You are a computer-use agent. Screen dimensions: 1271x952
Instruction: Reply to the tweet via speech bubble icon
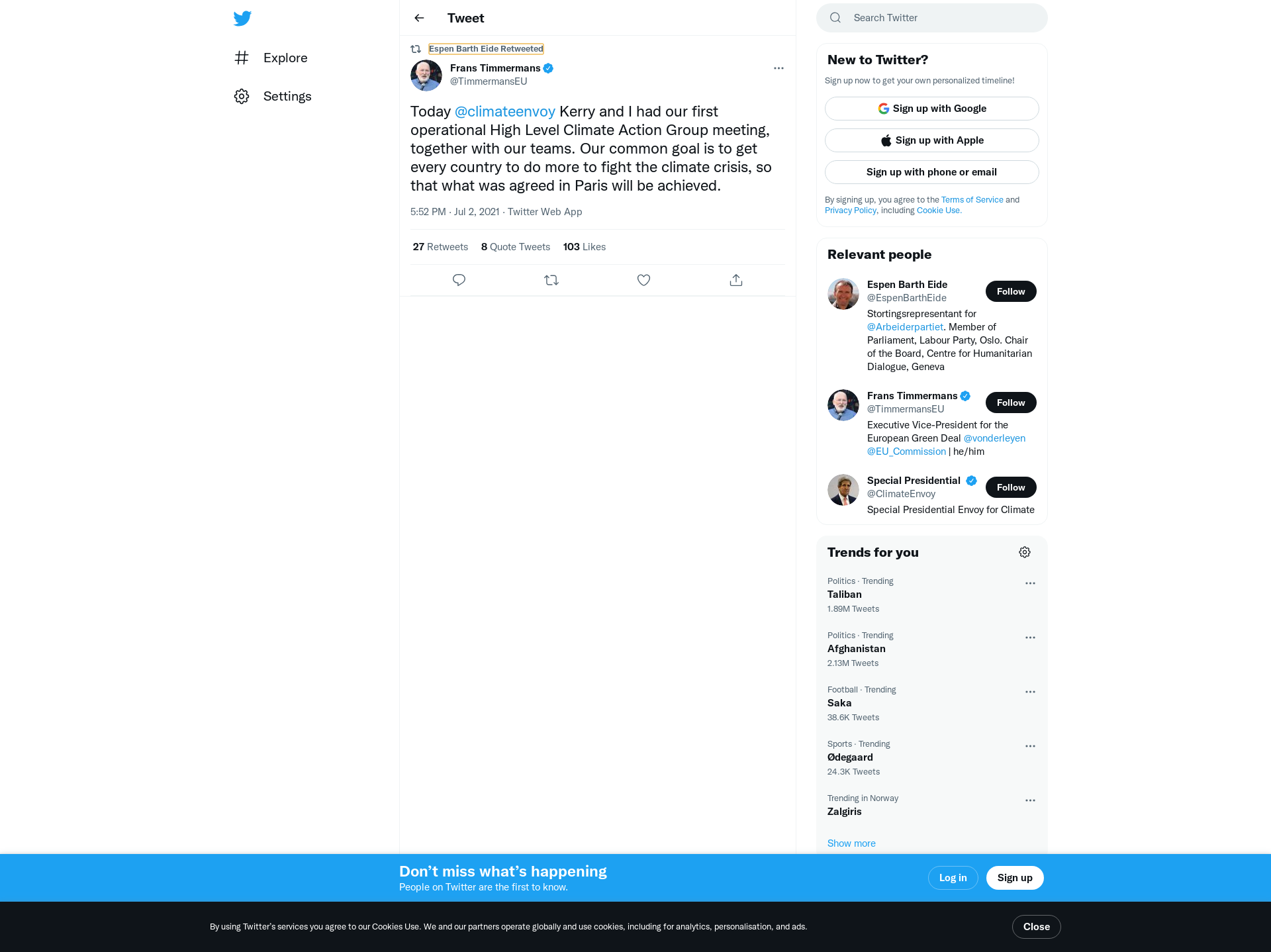(x=459, y=280)
